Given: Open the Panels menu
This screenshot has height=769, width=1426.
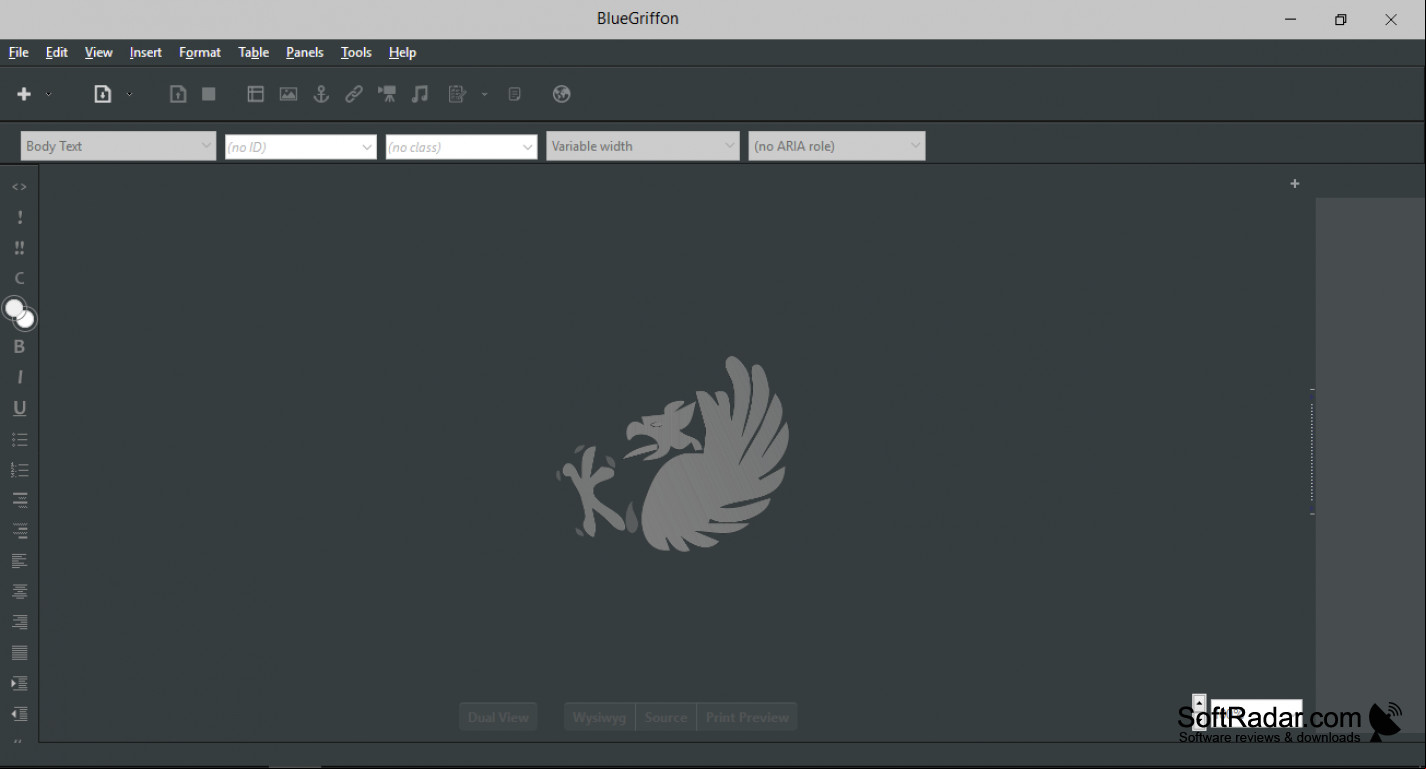Looking at the screenshot, I should click(x=305, y=52).
